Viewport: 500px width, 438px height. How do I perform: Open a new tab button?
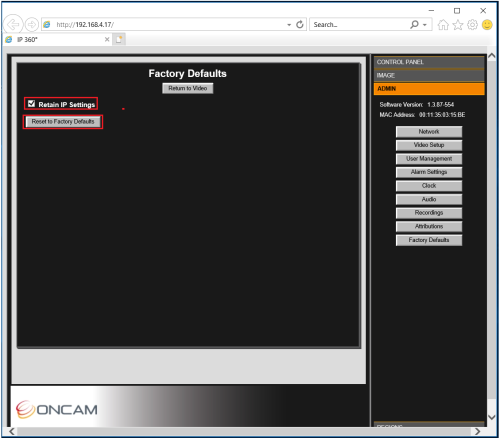[119, 39]
